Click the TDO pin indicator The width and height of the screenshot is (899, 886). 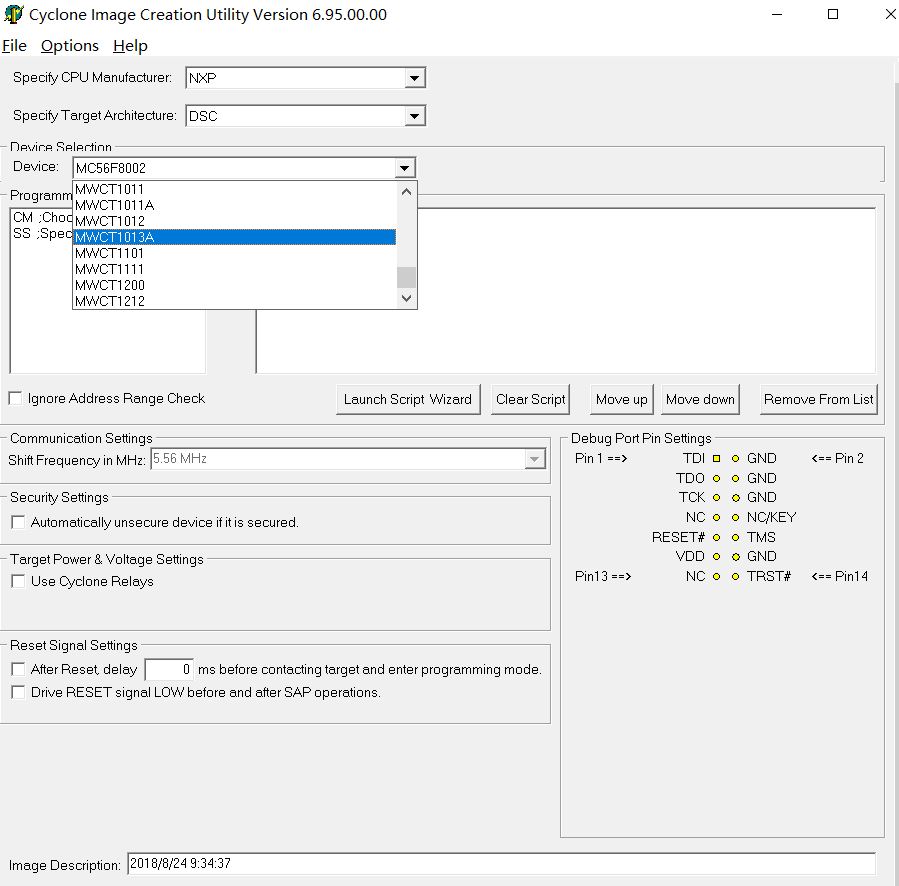click(716, 478)
